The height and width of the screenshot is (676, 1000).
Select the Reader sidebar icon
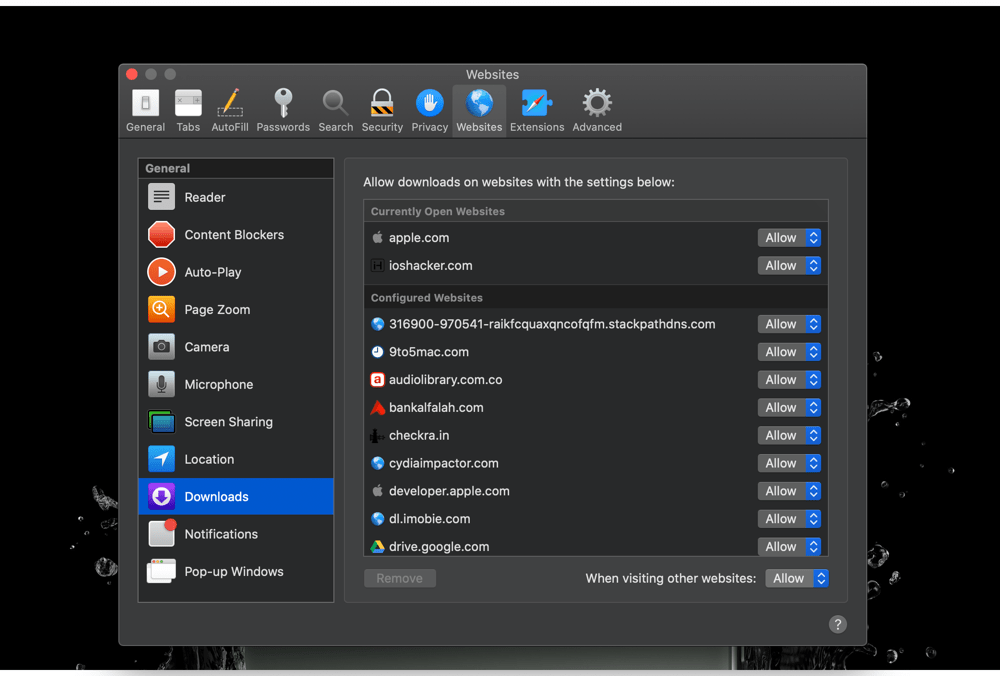[161, 197]
